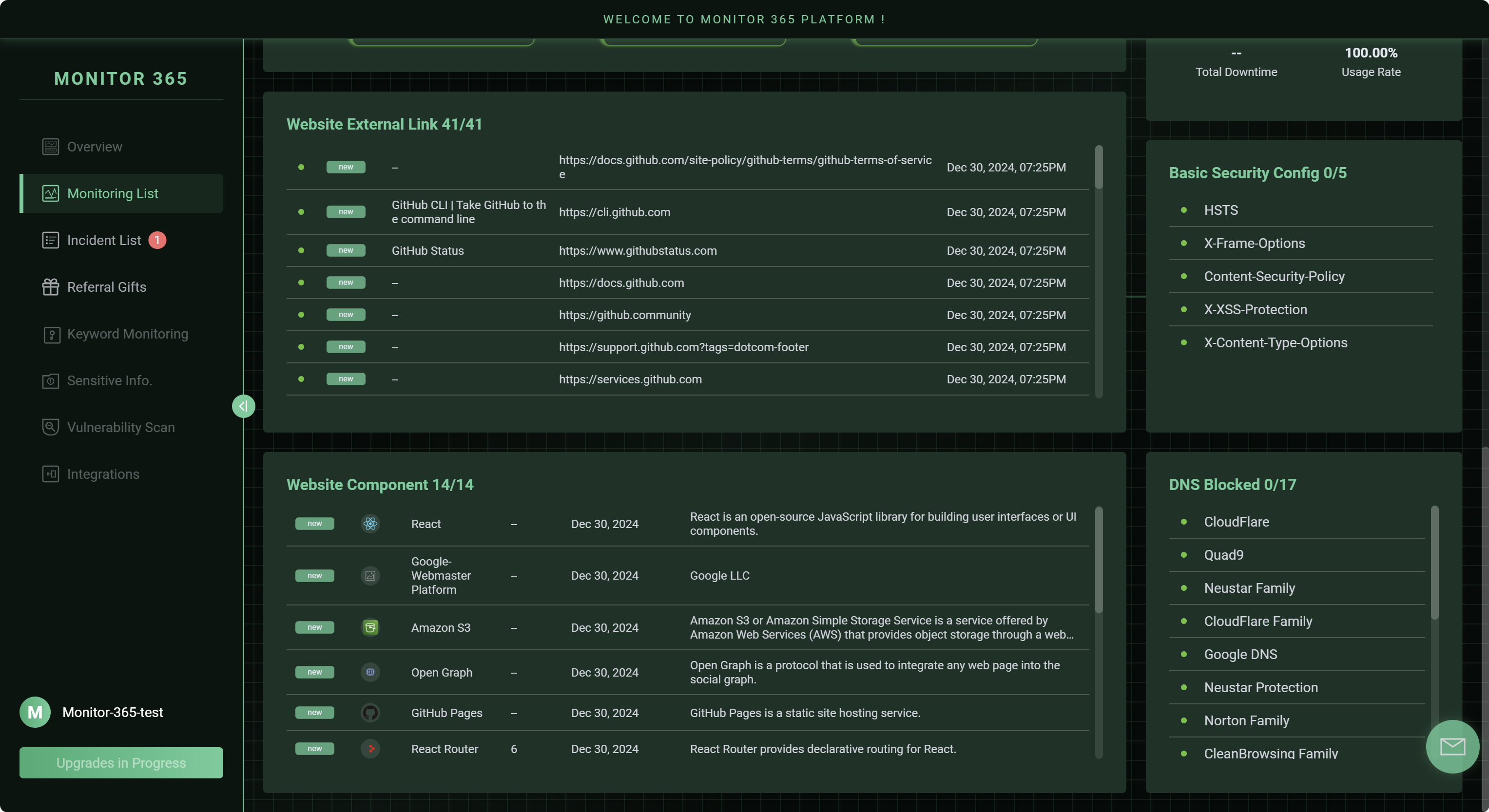Click the Total Downtime label
This screenshot has width=1489, height=812.
[1237, 72]
